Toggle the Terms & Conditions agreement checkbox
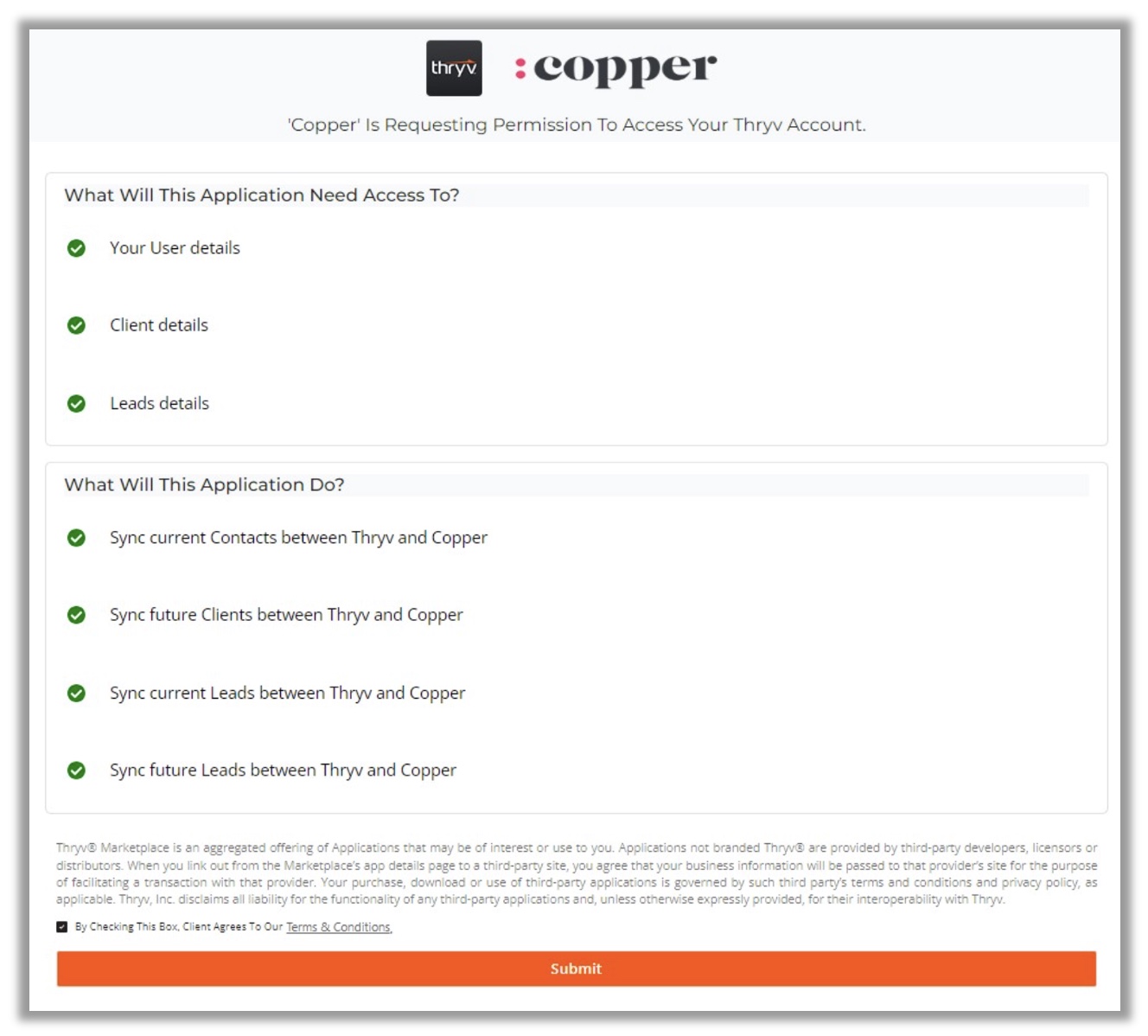Viewport: 1148px width, 1036px height. (62, 927)
